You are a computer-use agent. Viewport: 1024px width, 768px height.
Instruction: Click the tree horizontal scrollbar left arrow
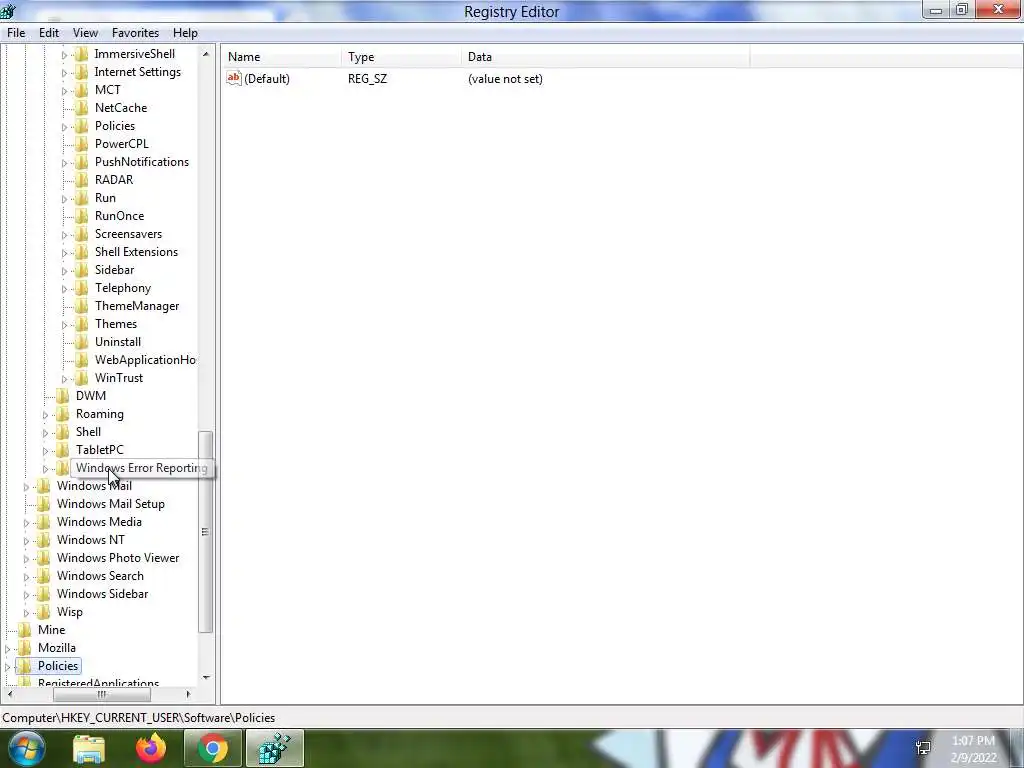[x=10, y=694]
